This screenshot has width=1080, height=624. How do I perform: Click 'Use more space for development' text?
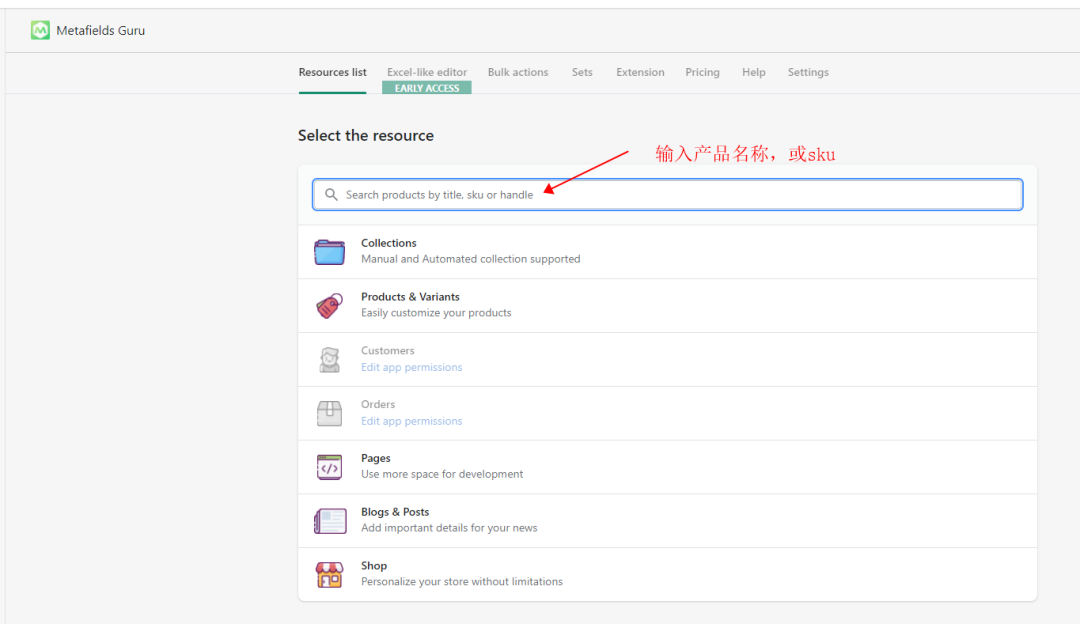click(x=442, y=474)
